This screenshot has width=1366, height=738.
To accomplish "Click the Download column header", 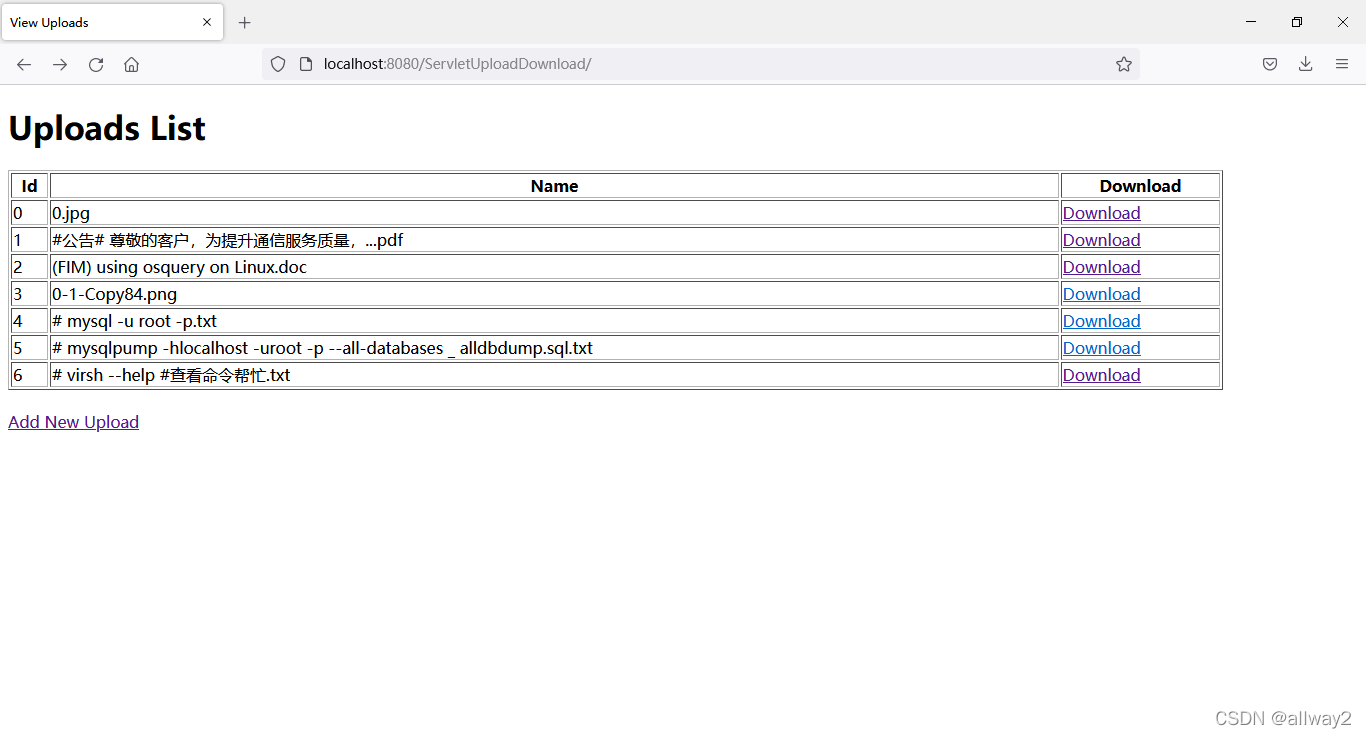I will point(1140,186).
